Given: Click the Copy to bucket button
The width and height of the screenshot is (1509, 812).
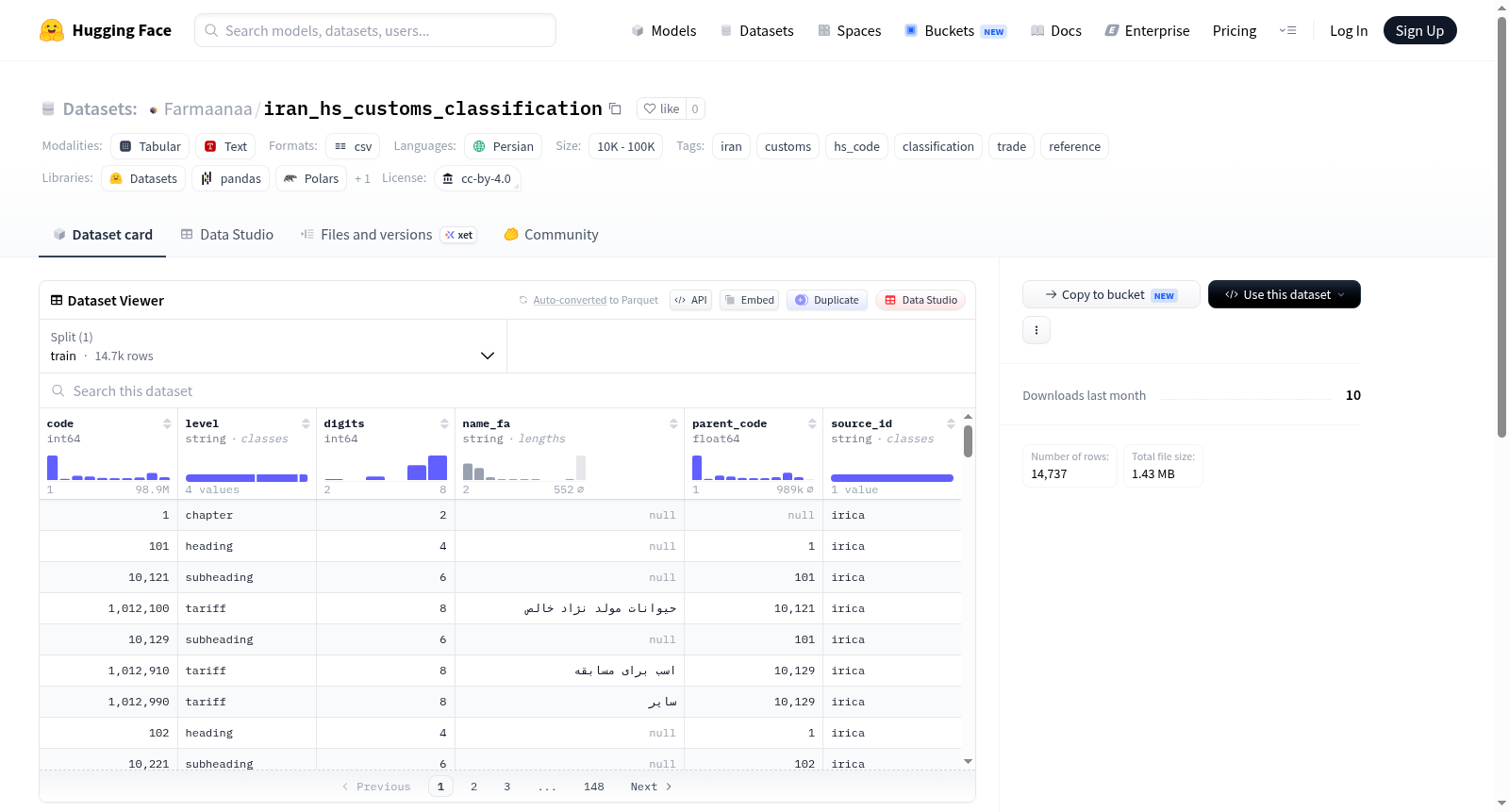Looking at the screenshot, I should pyautogui.click(x=1111, y=294).
